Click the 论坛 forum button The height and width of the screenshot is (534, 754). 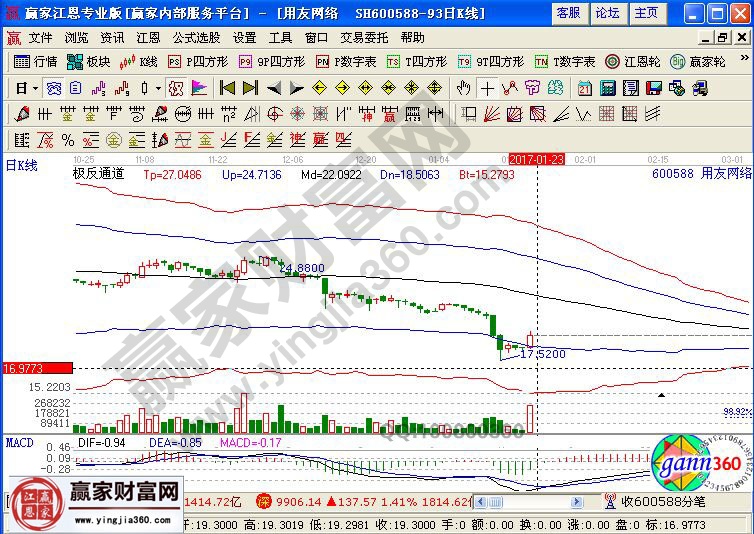607,13
